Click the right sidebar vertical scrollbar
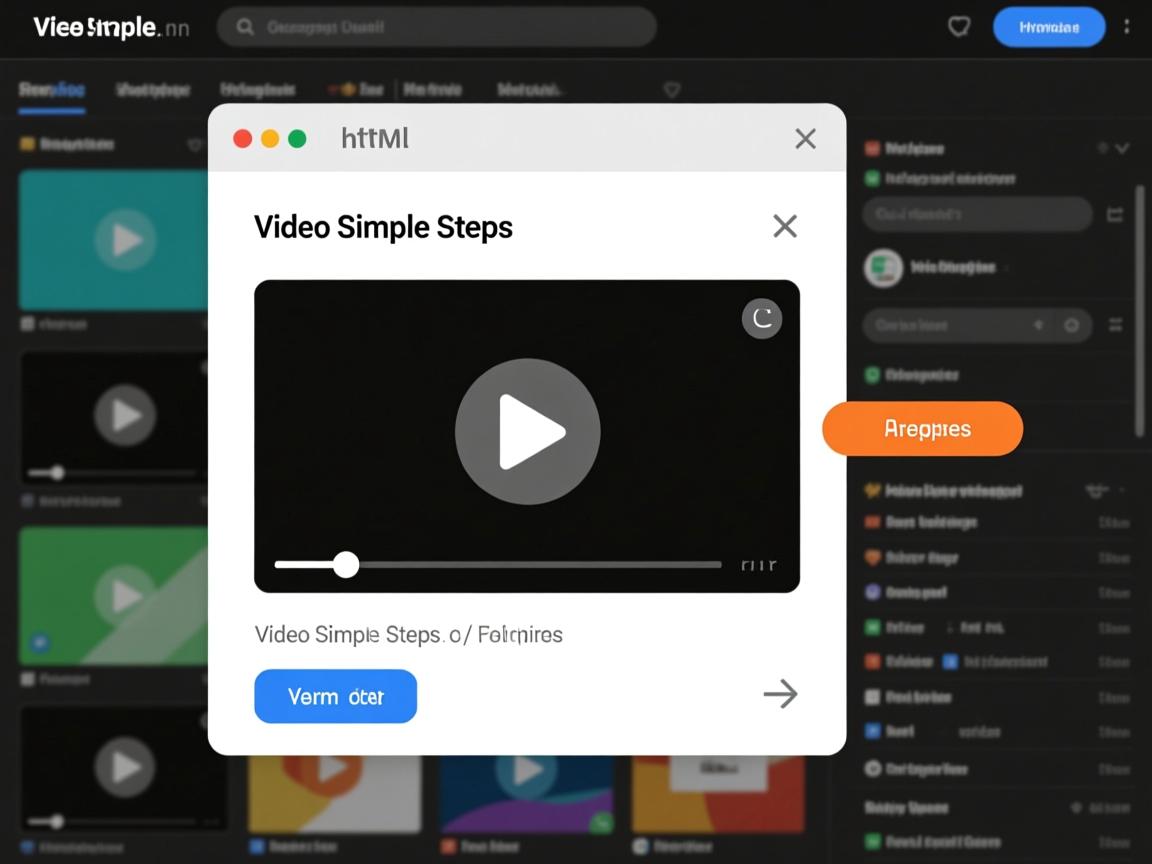 tap(1140, 310)
